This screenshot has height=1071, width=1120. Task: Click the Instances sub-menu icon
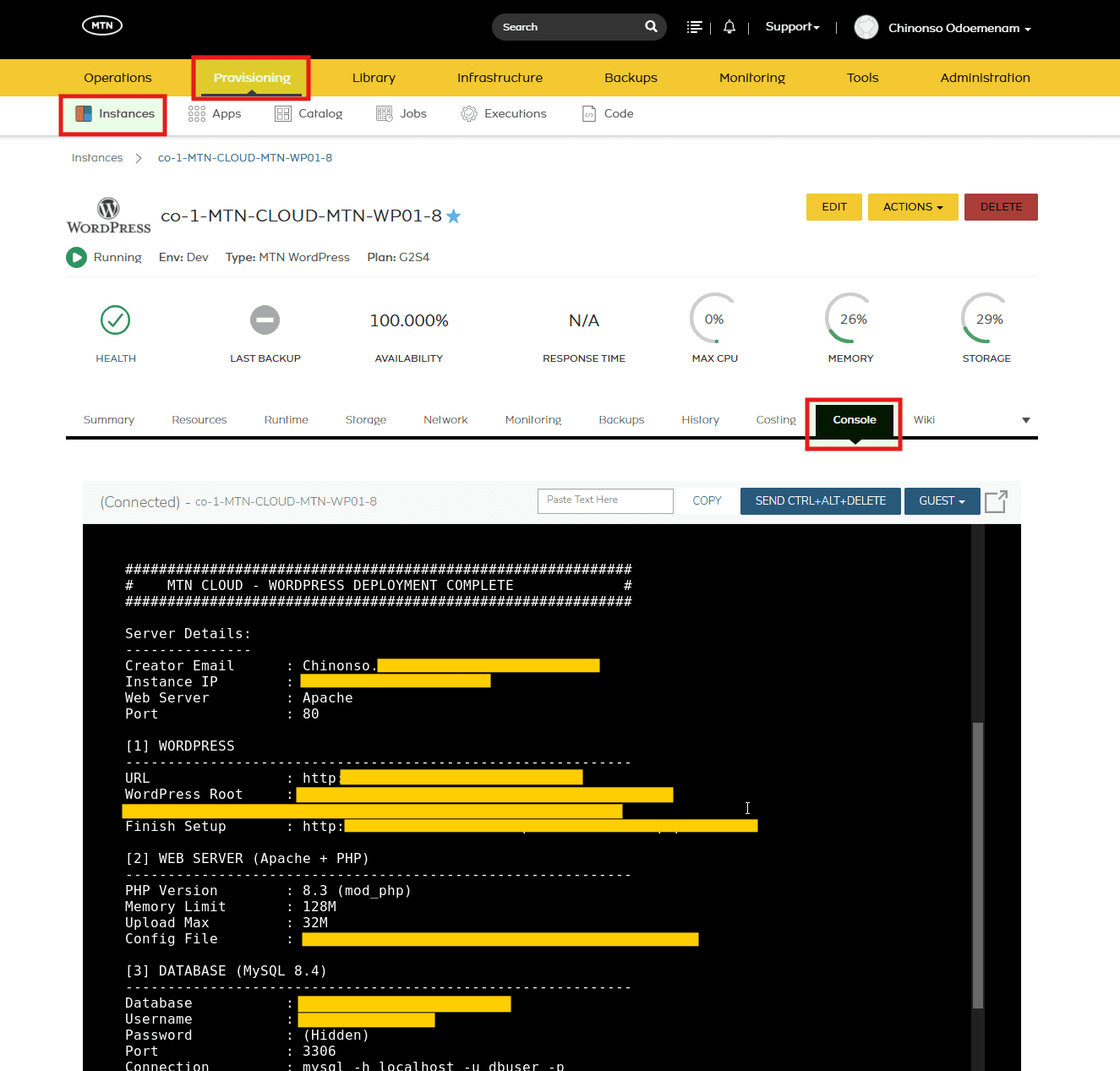click(84, 113)
